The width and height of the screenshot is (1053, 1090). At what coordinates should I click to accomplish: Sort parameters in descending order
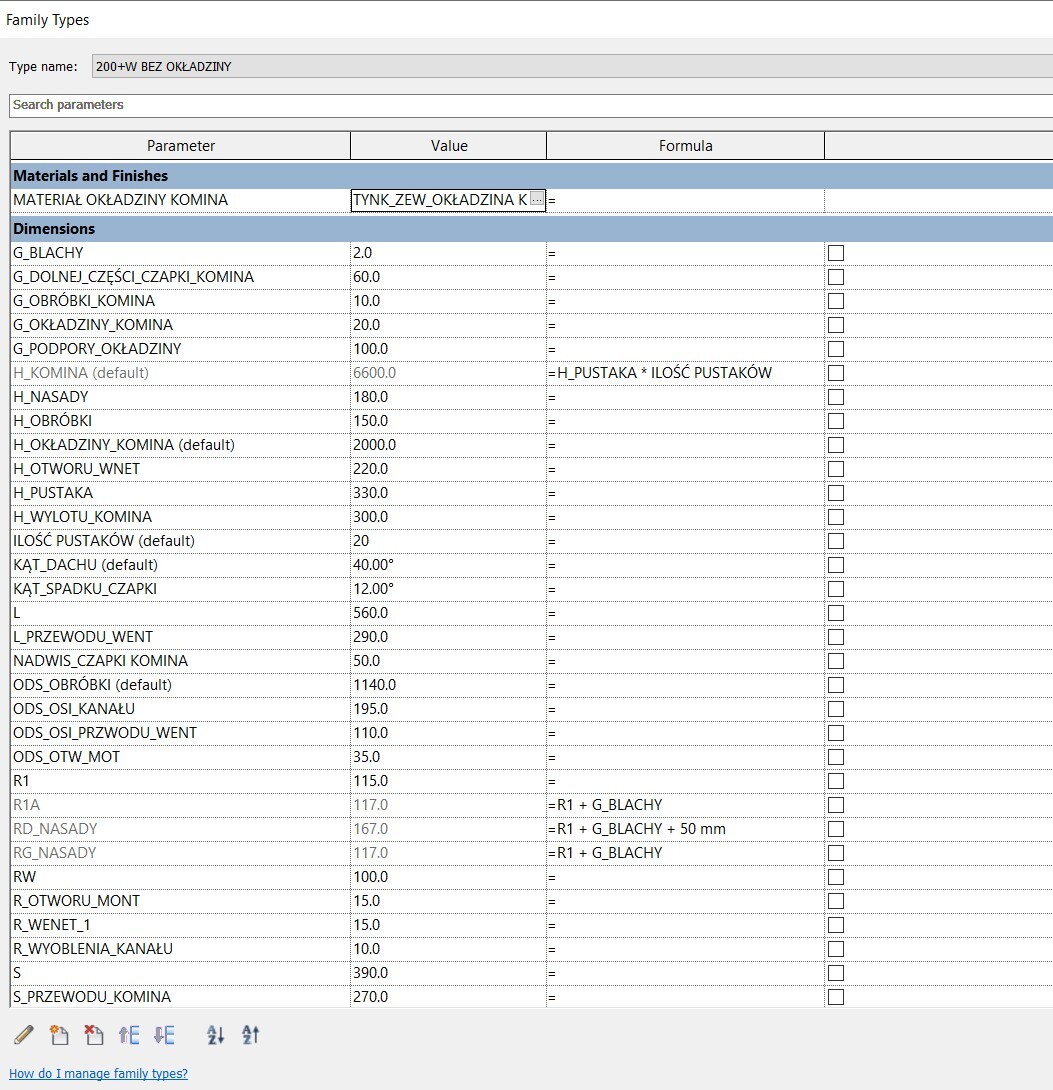coord(251,1035)
